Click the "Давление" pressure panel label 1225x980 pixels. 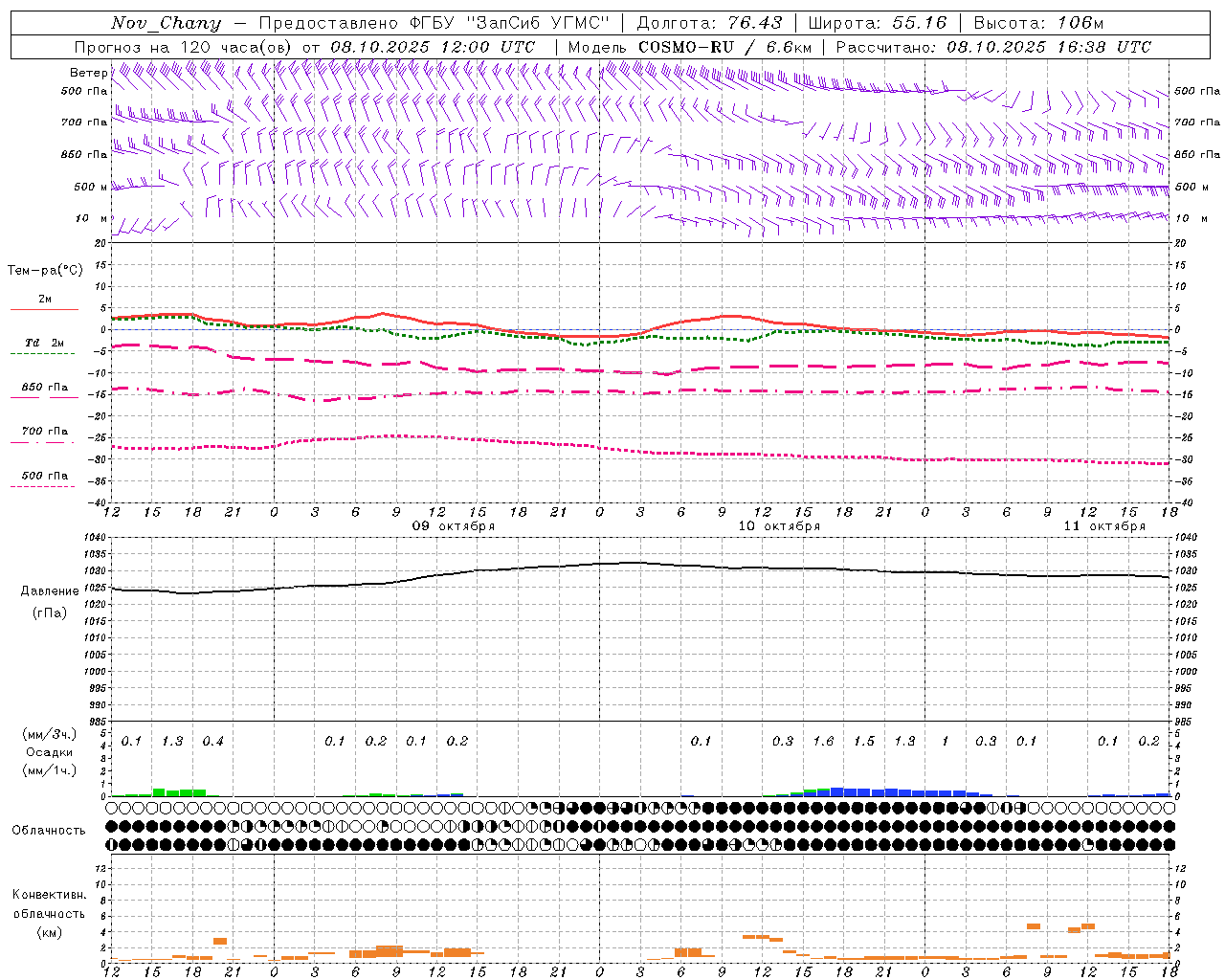(49, 591)
